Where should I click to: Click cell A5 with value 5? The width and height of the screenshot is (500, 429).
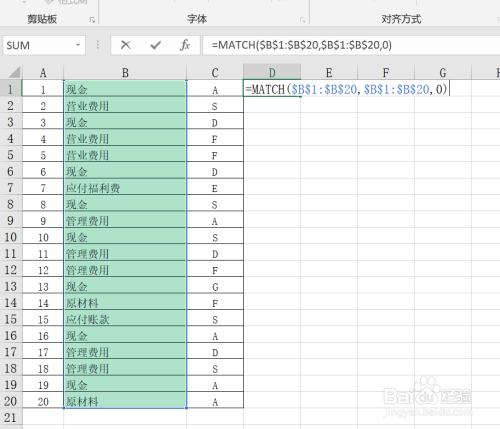point(43,155)
